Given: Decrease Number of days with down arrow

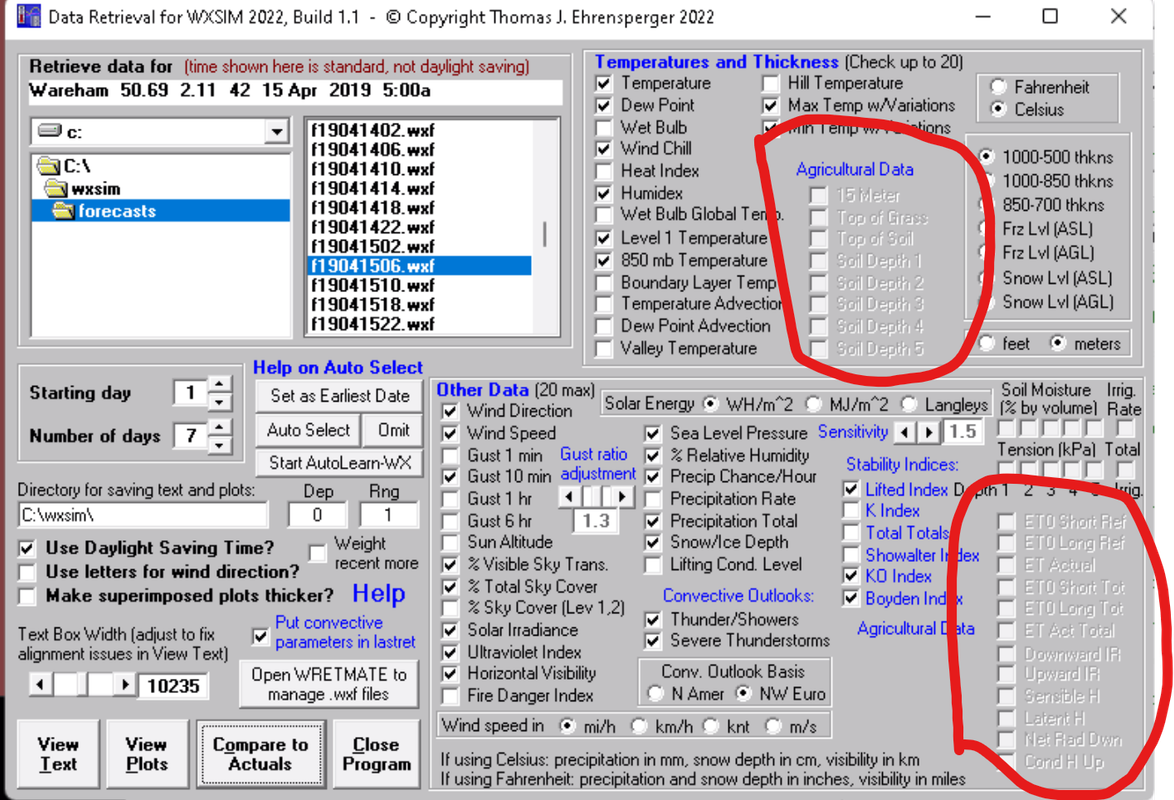Looking at the screenshot, I should 219,444.
